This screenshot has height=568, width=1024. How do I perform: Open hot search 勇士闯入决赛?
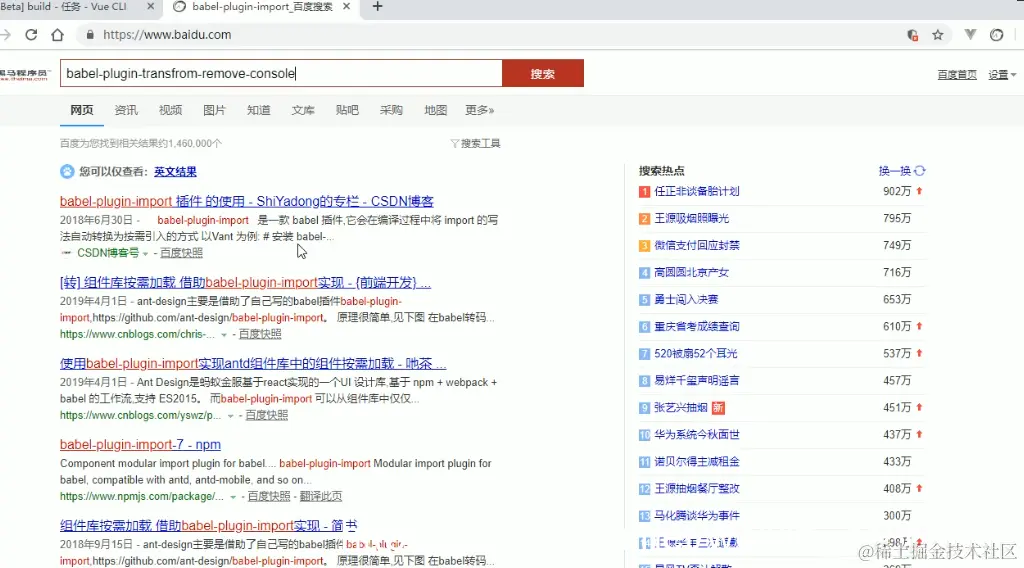(x=686, y=300)
